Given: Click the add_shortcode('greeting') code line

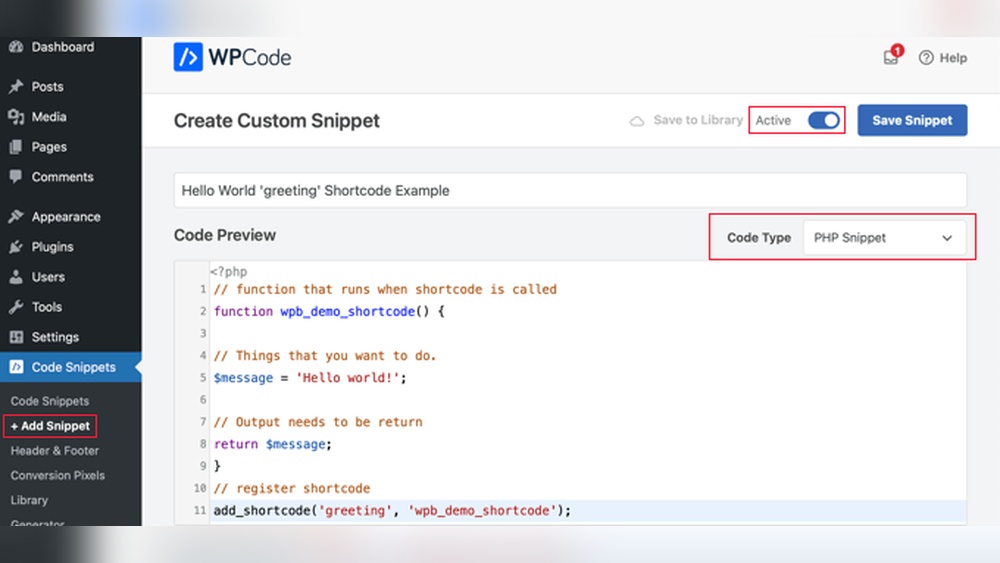Looking at the screenshot, I should pyautogui.click(x=392, y=510).
